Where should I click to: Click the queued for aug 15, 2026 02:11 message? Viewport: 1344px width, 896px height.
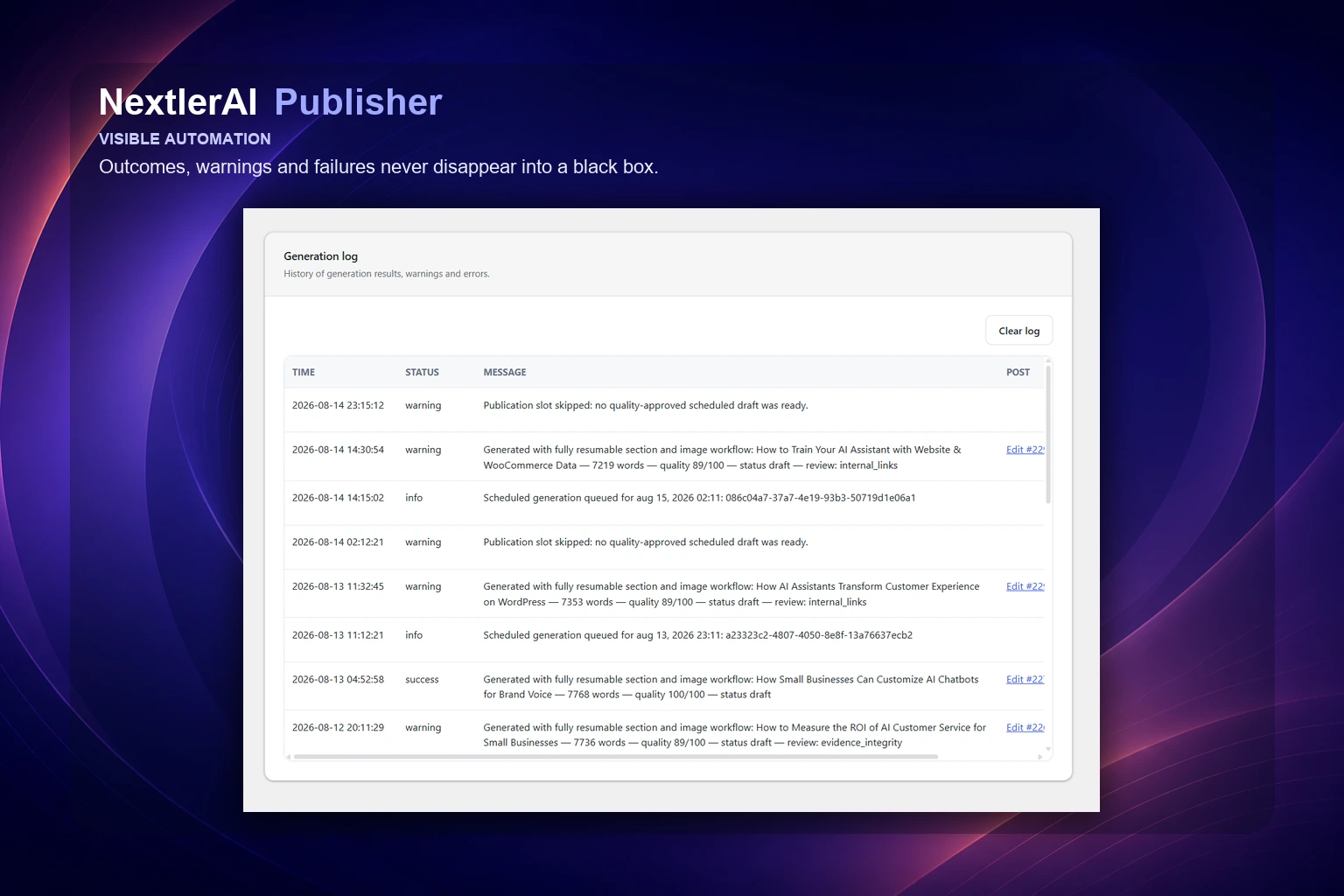(x=699, y=498)
